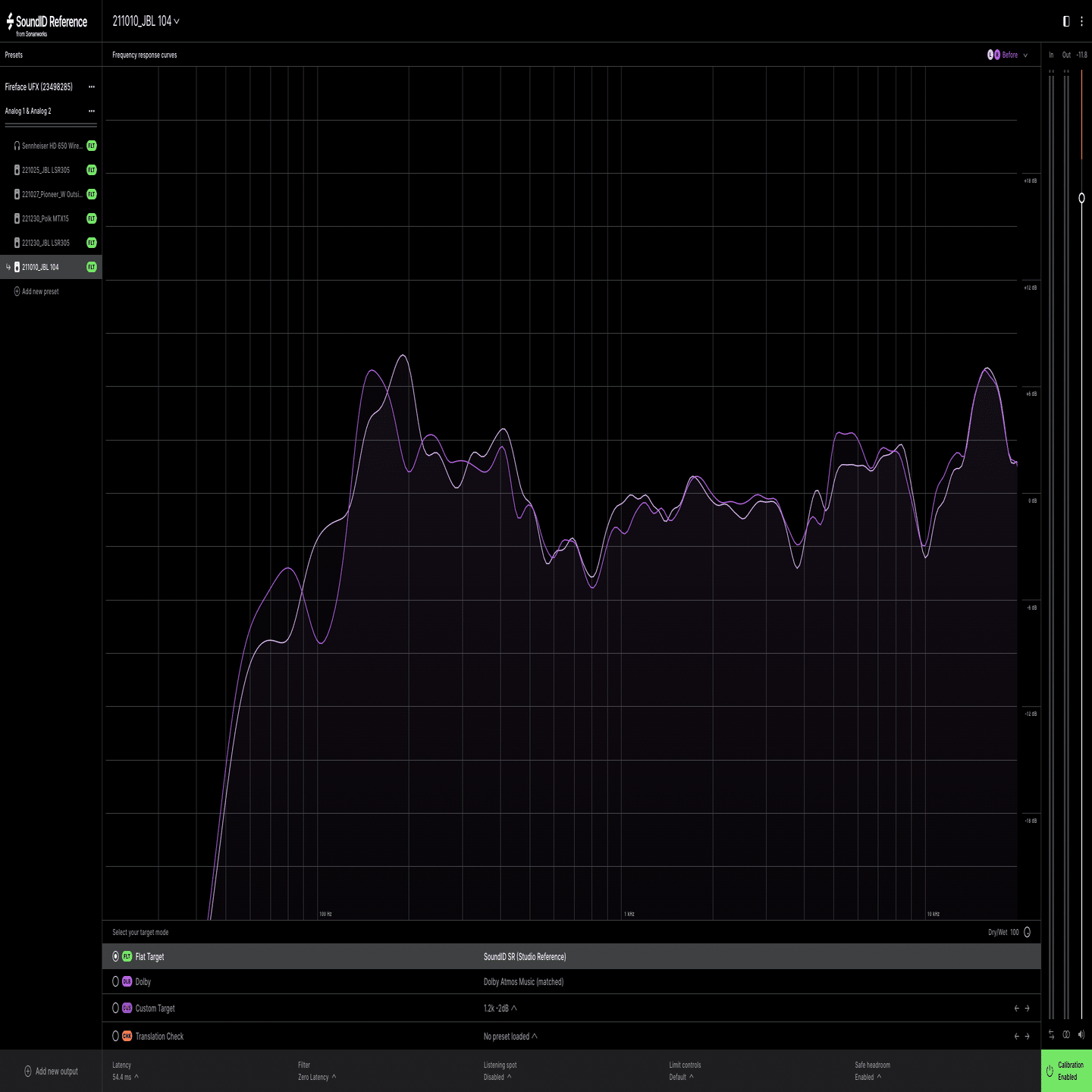Open the 211010_JBL 104 preset dropdown
This screenshot has width=1092, height=1092.
144,22
